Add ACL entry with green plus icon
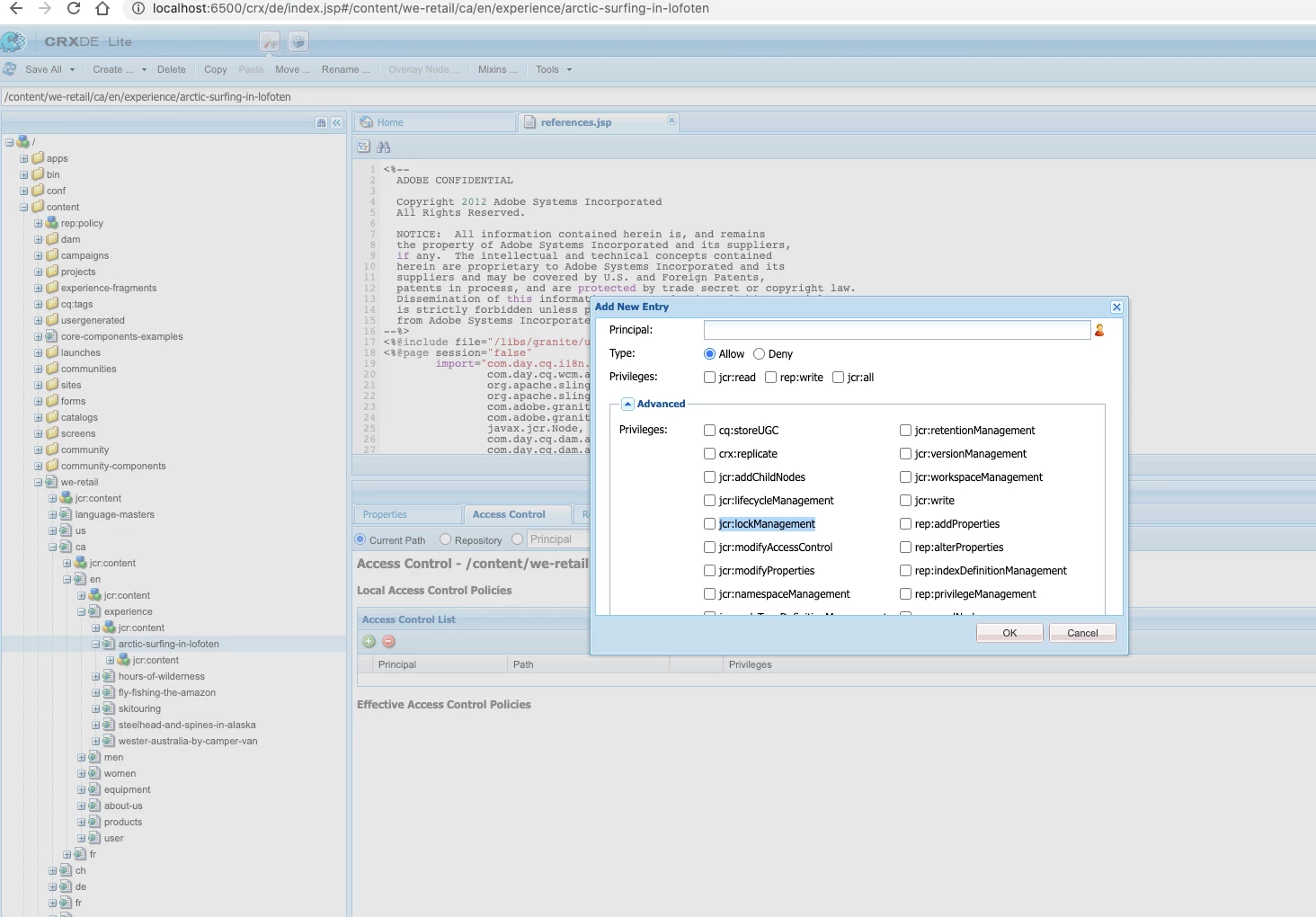The height and width of the screenshot is (917, 1316). click(369, 641)
